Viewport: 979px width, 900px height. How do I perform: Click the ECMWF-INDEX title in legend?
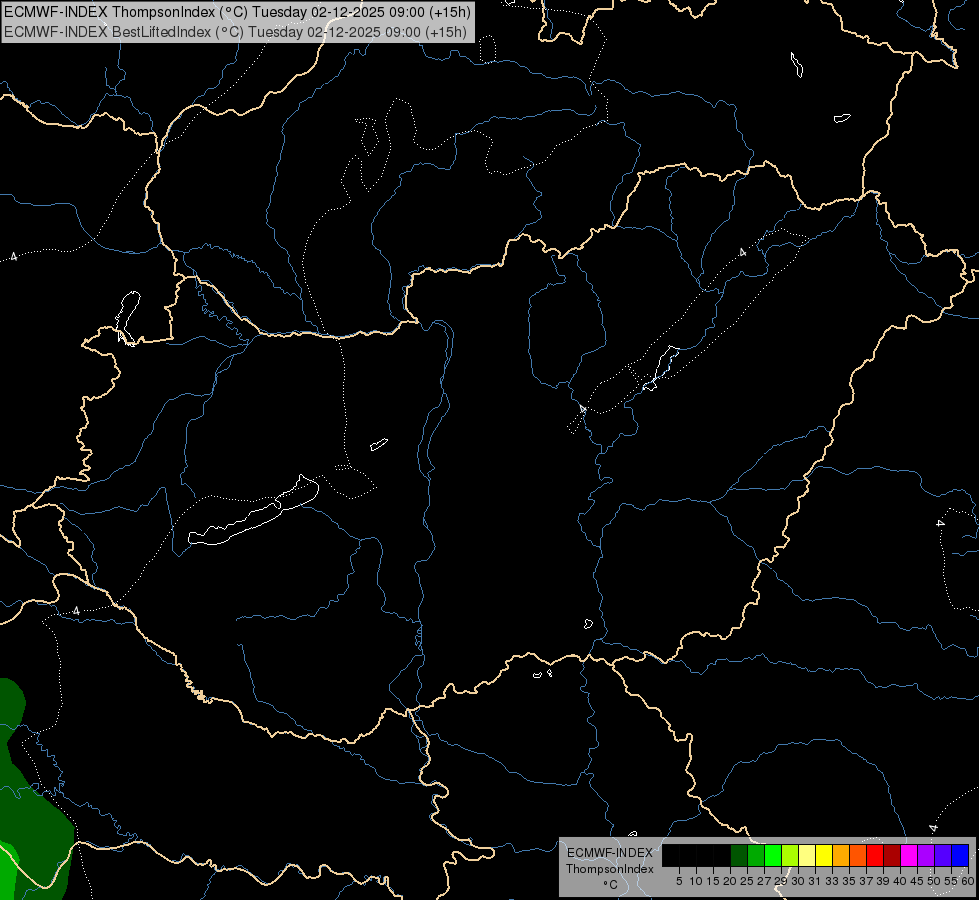[610, 853]
